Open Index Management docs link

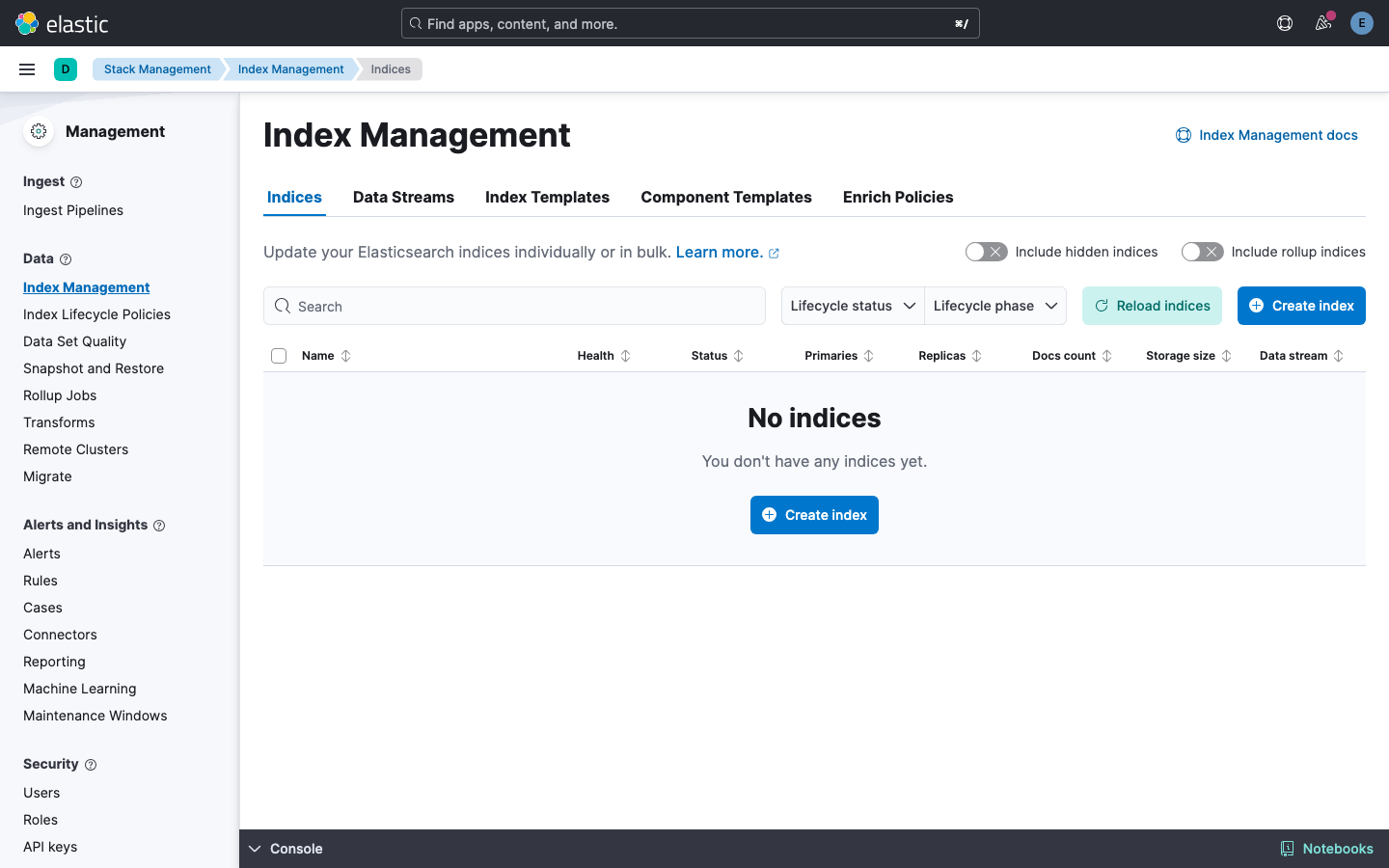(1266, 135)
